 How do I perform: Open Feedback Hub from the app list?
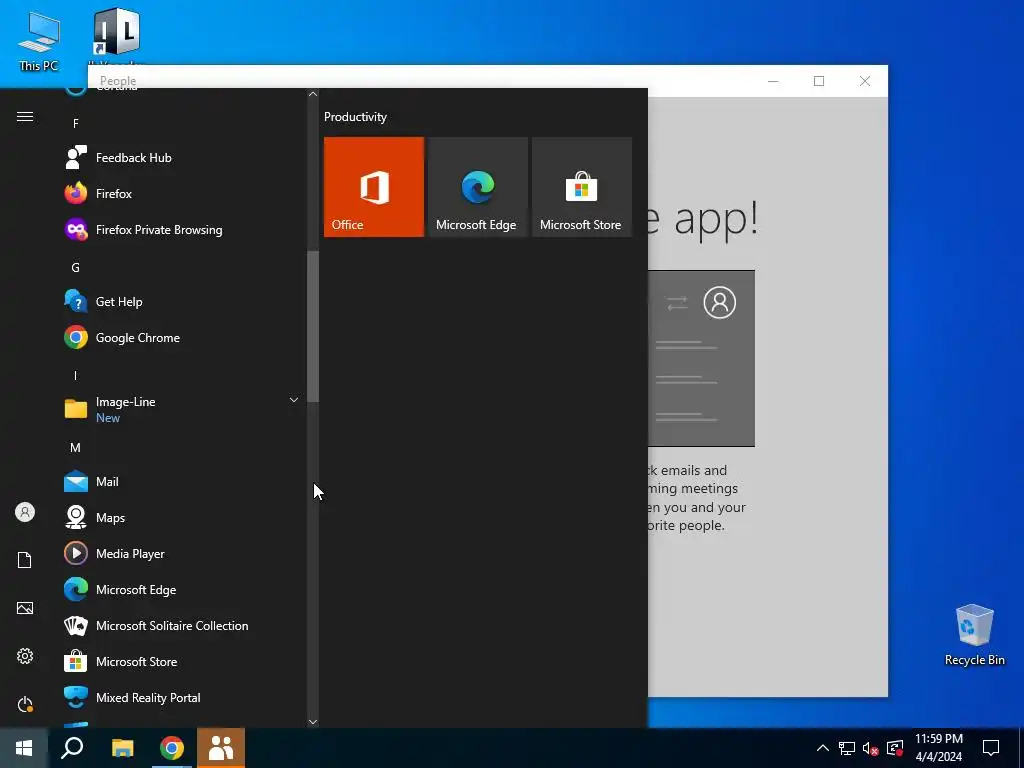[x=183, y=157]
